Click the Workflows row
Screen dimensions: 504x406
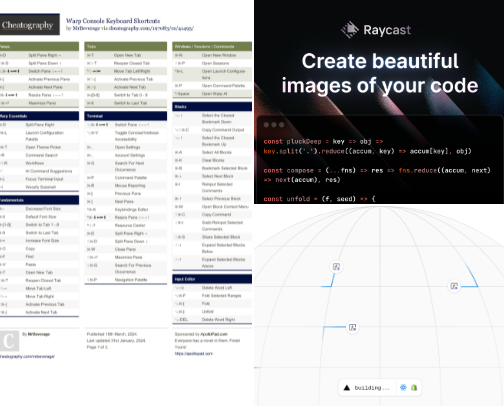[39, 163]
